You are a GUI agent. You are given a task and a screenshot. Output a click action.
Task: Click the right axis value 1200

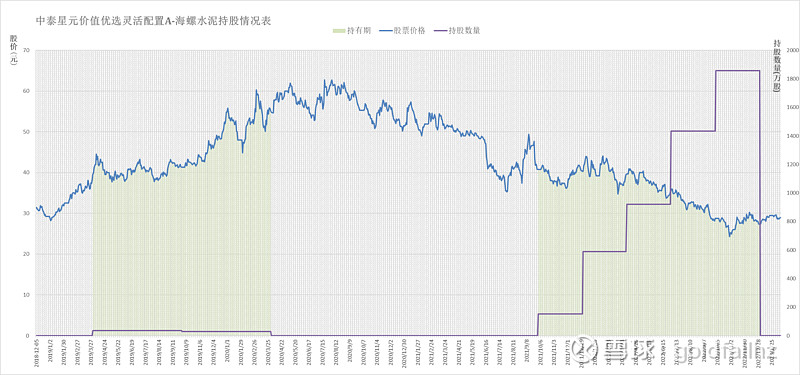click(792, 165)
